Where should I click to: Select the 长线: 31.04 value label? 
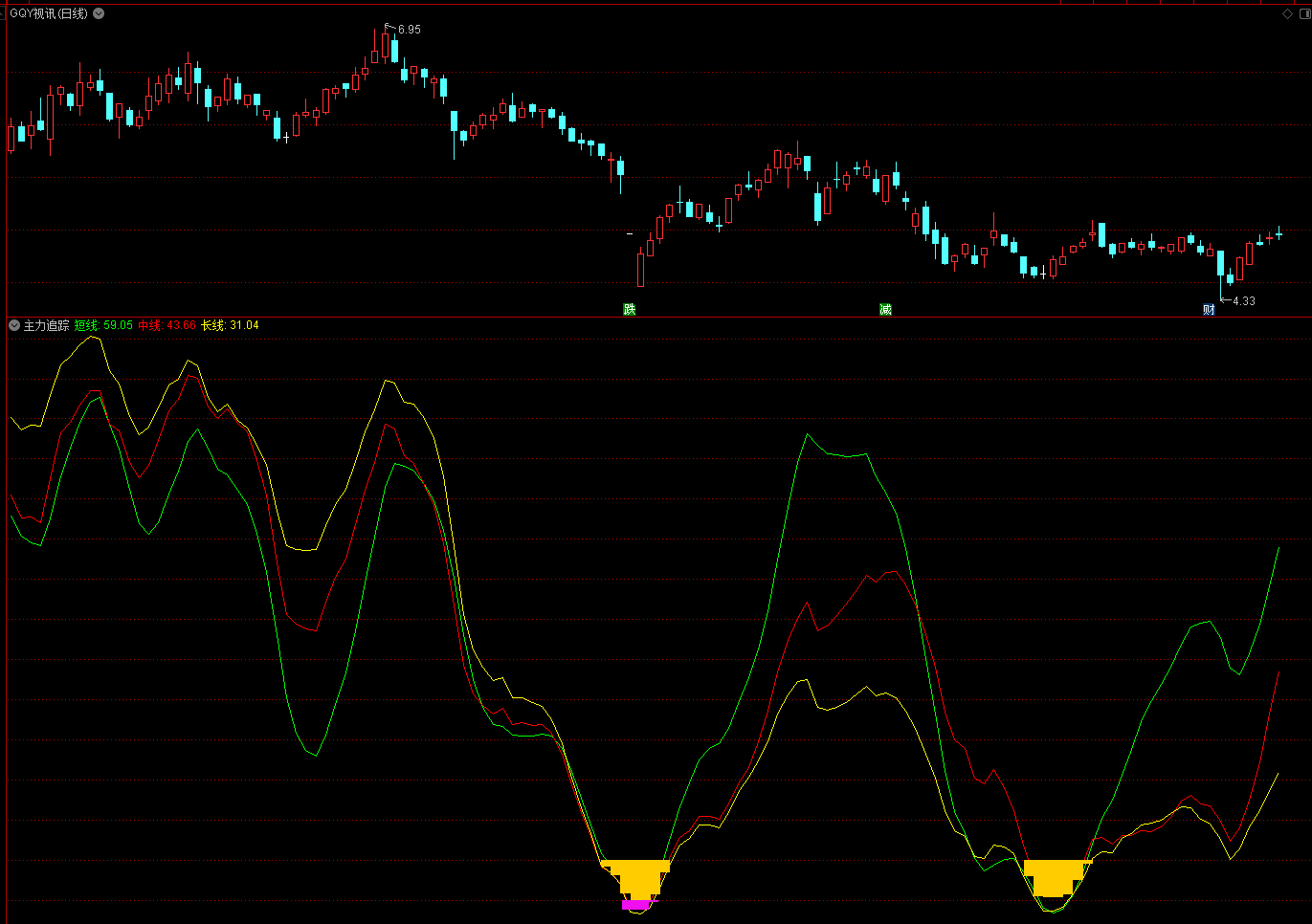tap(230, 325)
